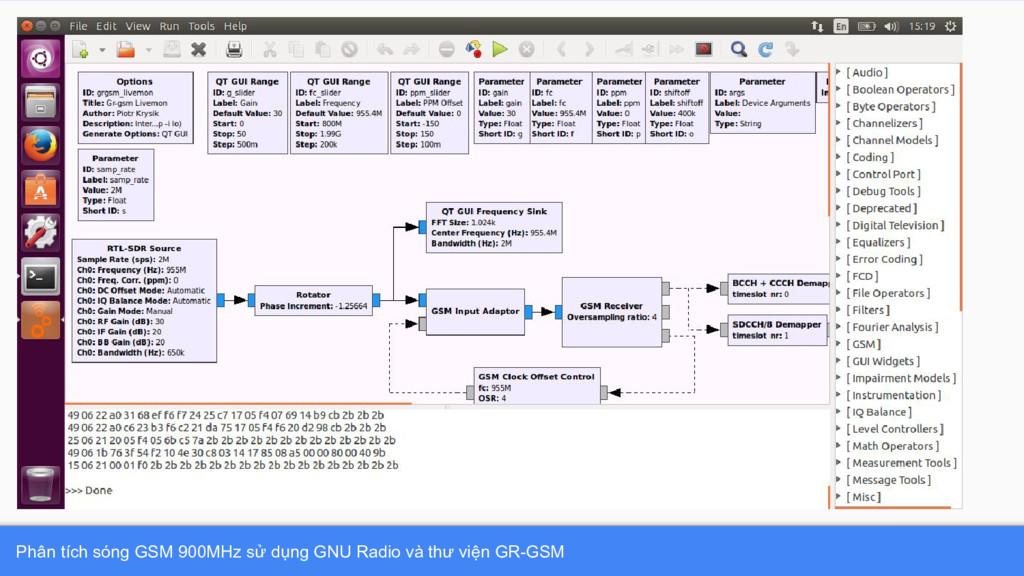
Task: Click the New flow graph icon
Action: (80, 49)
